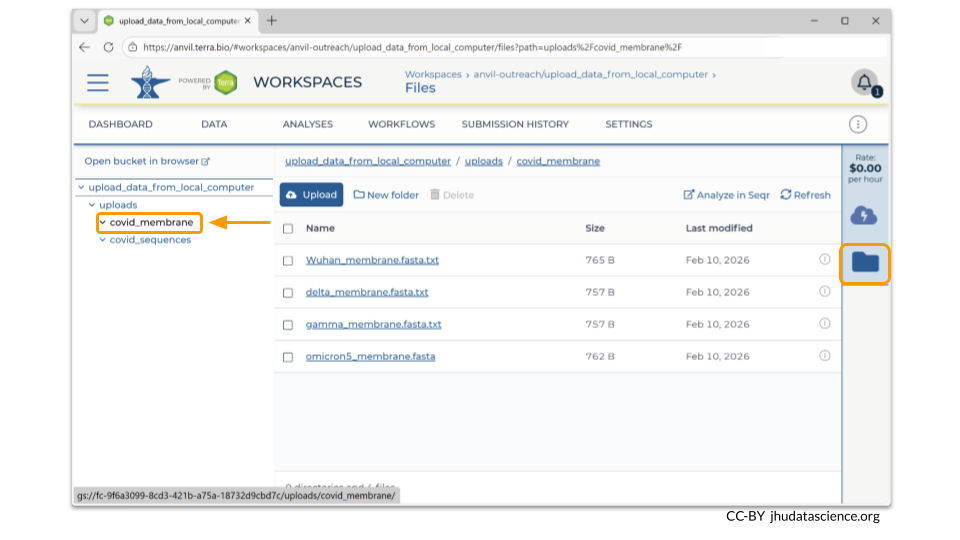Click the Last modified column header

(x=719, y=228)
